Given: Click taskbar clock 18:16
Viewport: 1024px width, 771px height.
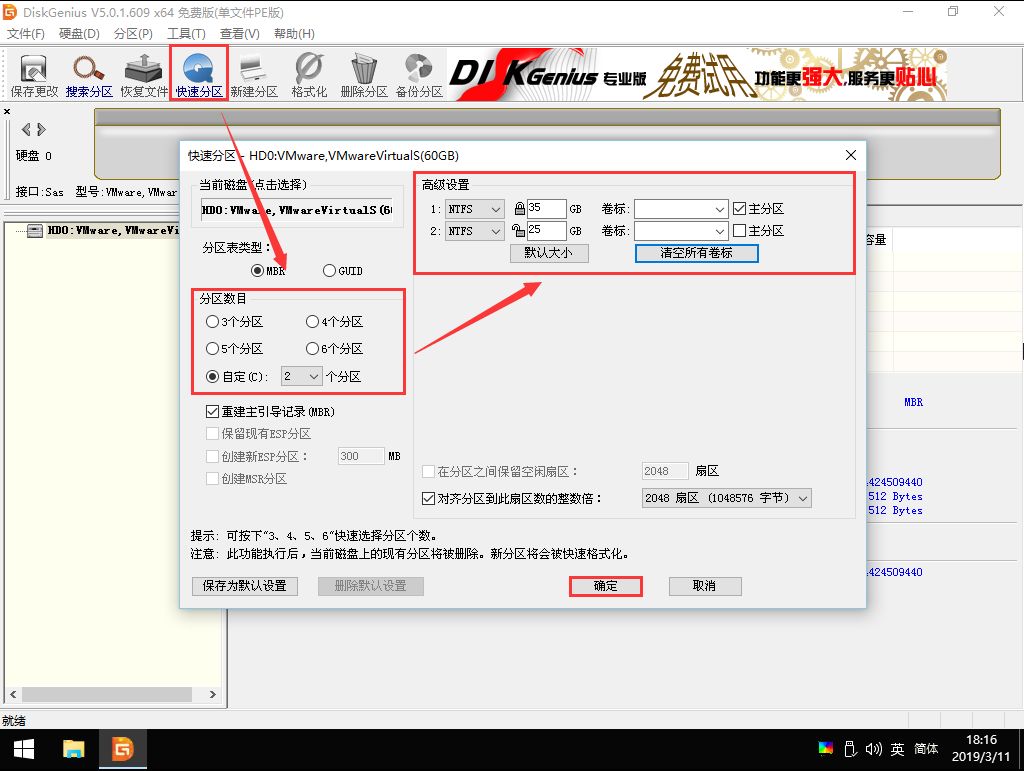Looking at the screenshot, I should [981, 740].
